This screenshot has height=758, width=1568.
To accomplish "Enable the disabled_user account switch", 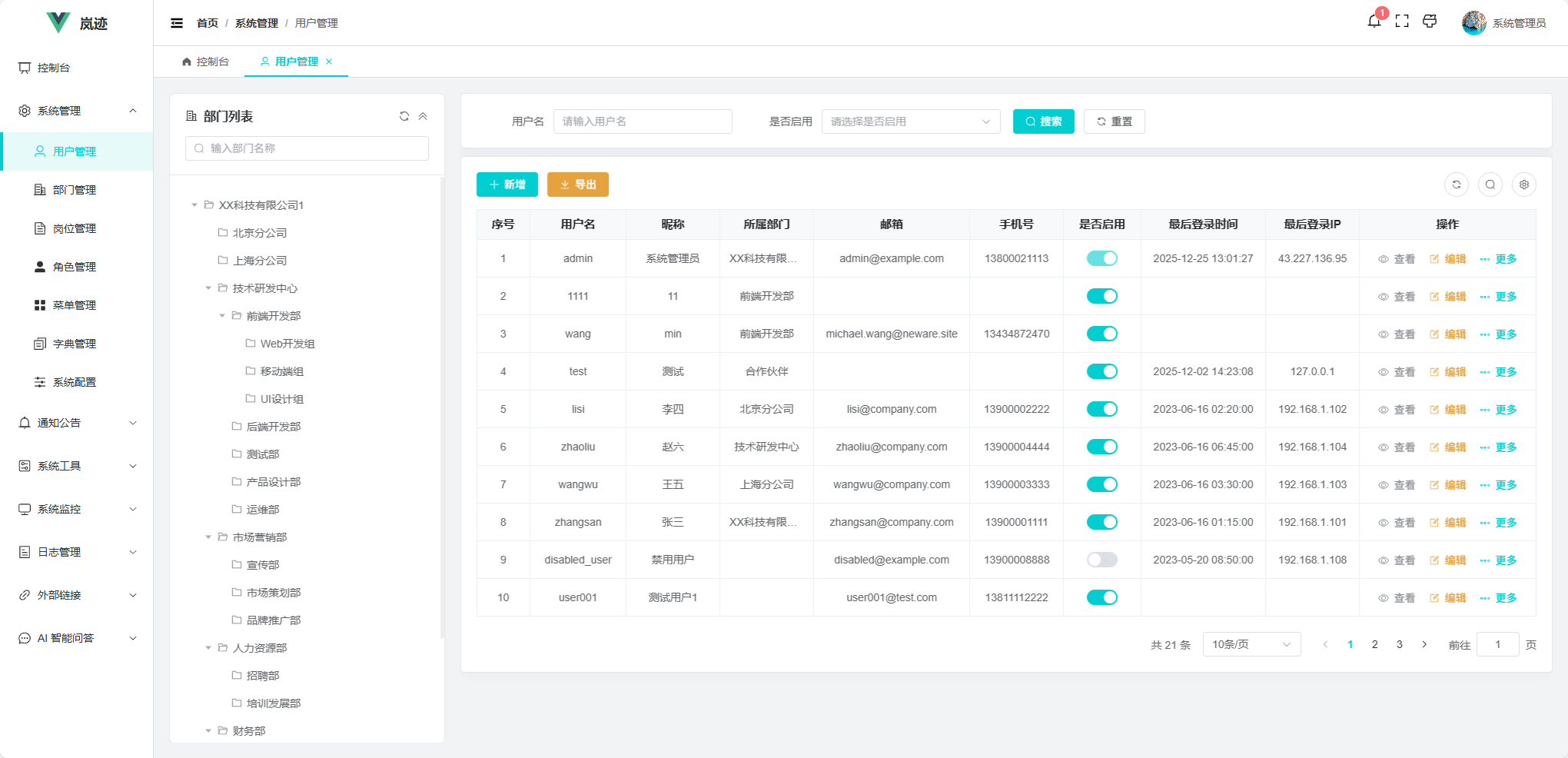I will coord(1101,560).
